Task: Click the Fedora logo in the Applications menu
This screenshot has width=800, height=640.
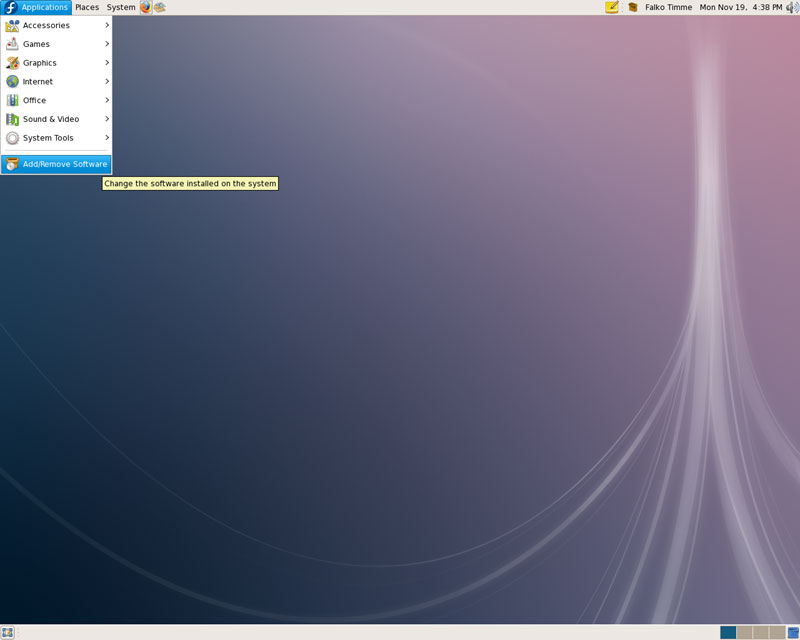Action: point(11,7)
